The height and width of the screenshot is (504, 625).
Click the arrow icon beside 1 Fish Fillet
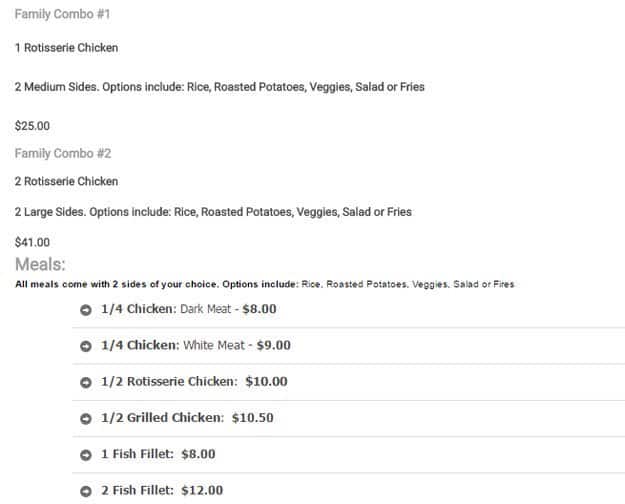click(x=86, y=455)
